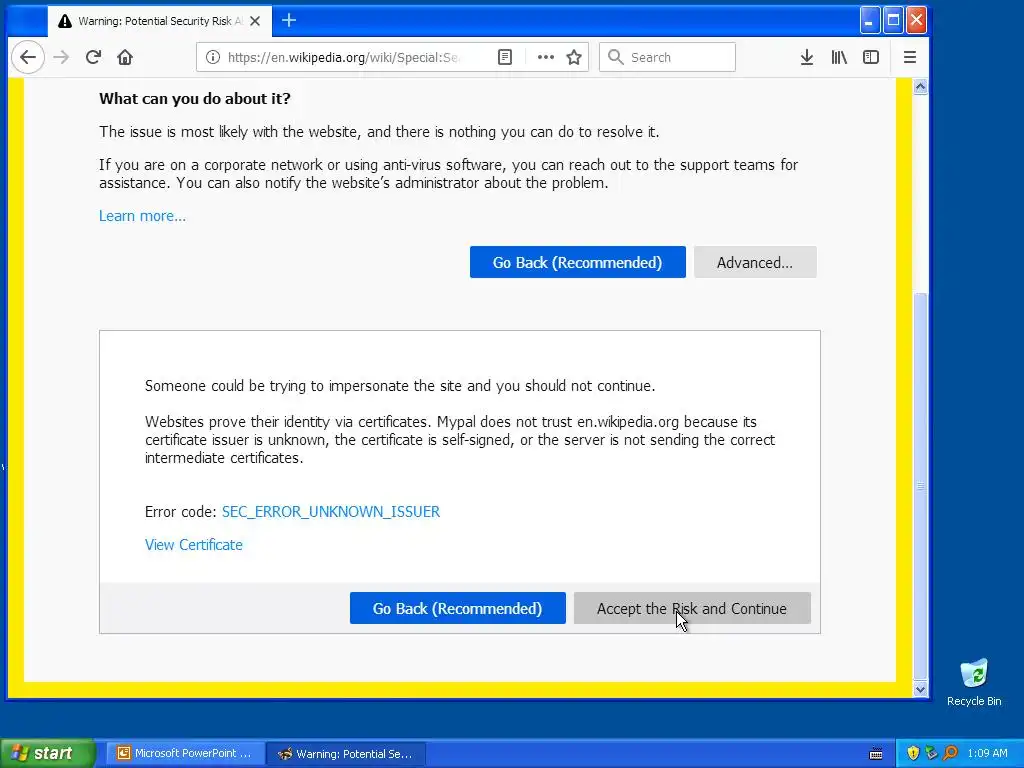Click the security shield tray icon
This screenshot has width=1024, height=768.
[912, 753]
